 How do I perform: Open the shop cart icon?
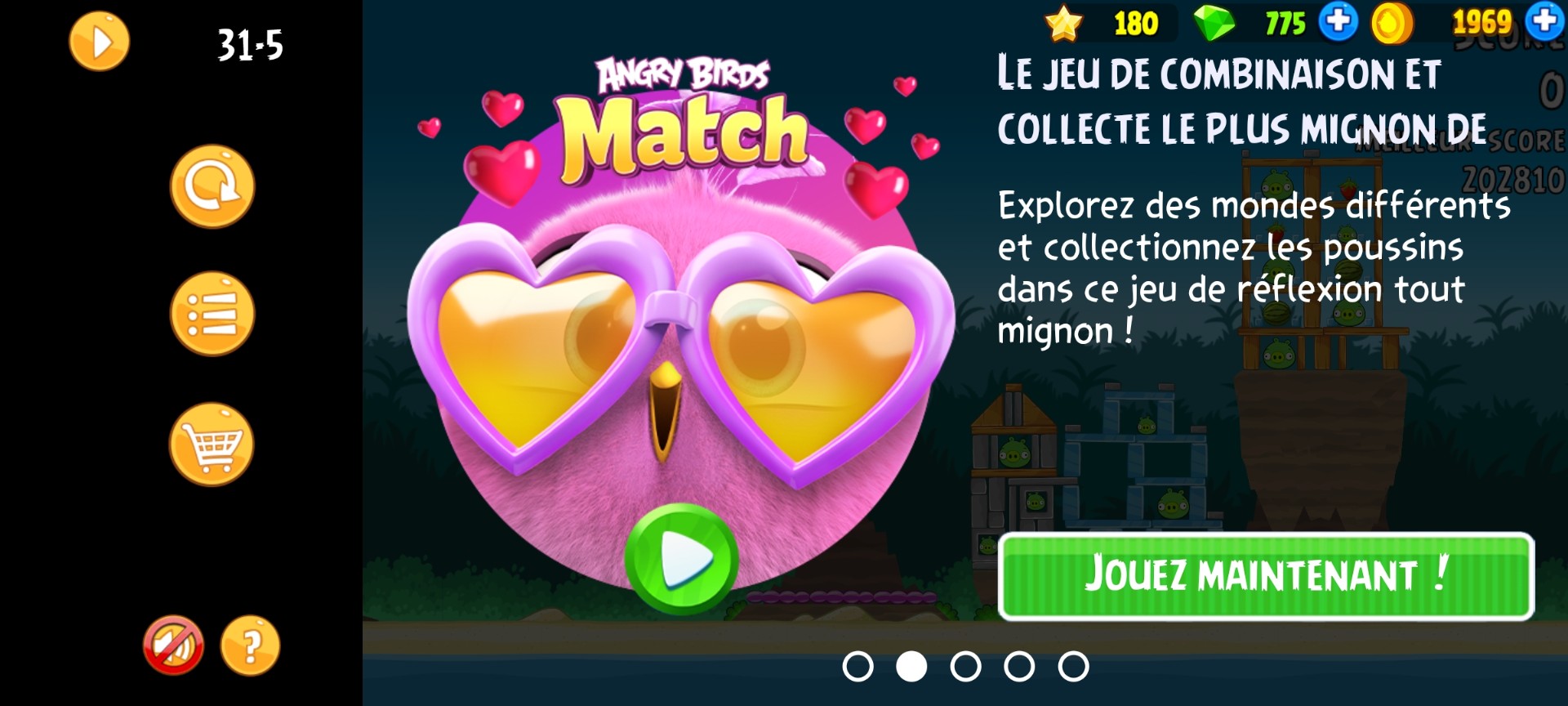[212, 444]
